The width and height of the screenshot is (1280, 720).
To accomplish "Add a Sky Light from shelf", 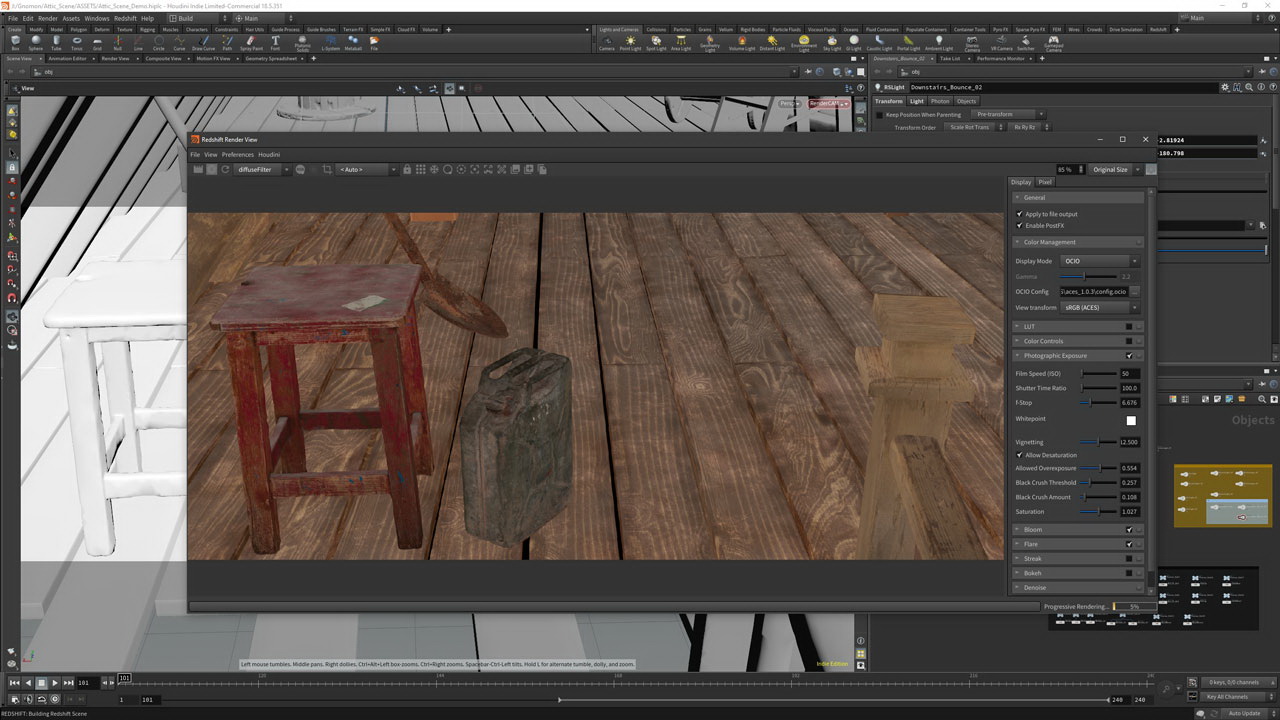I will point(832,43).
